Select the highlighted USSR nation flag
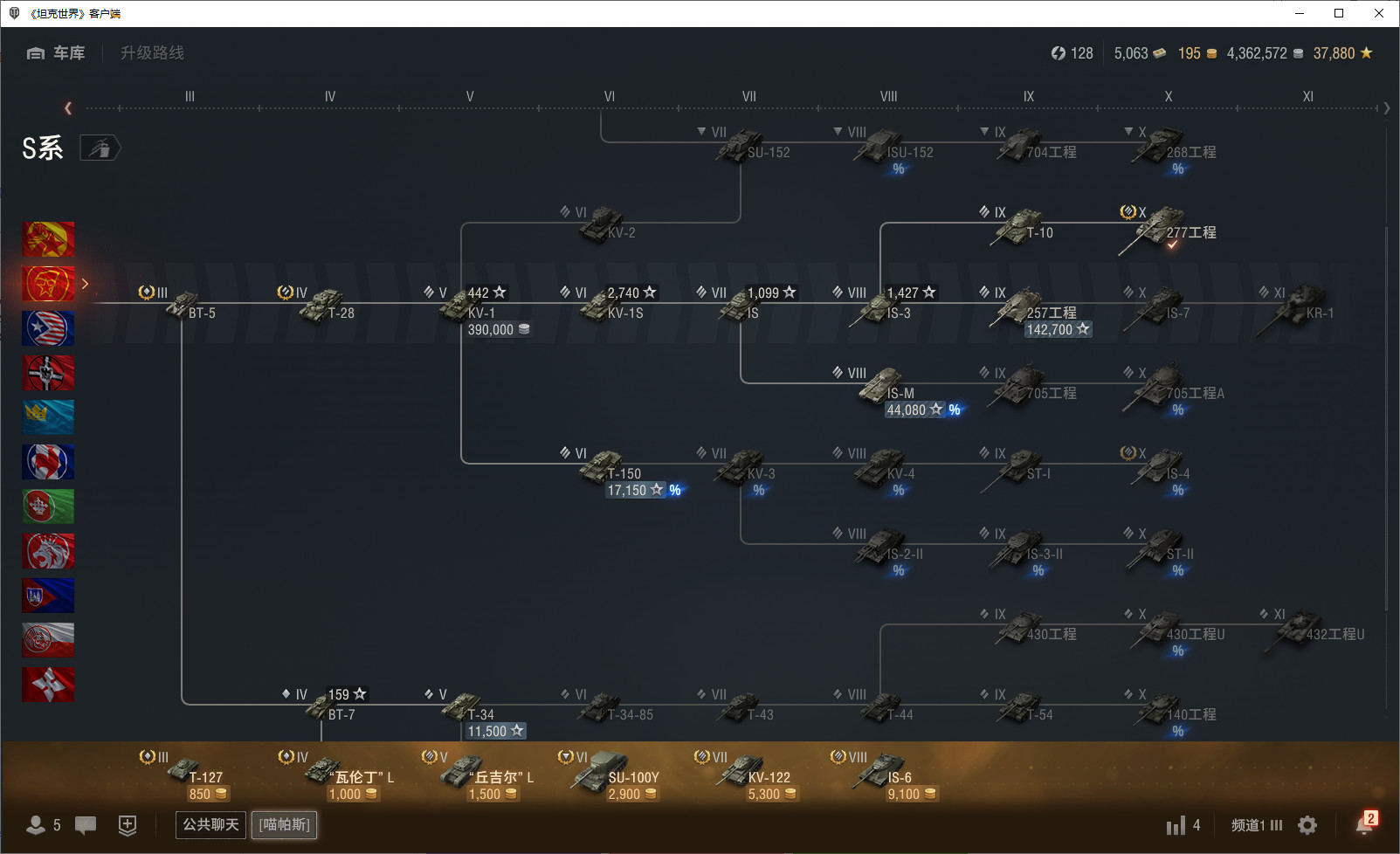 tap(48, 284)
